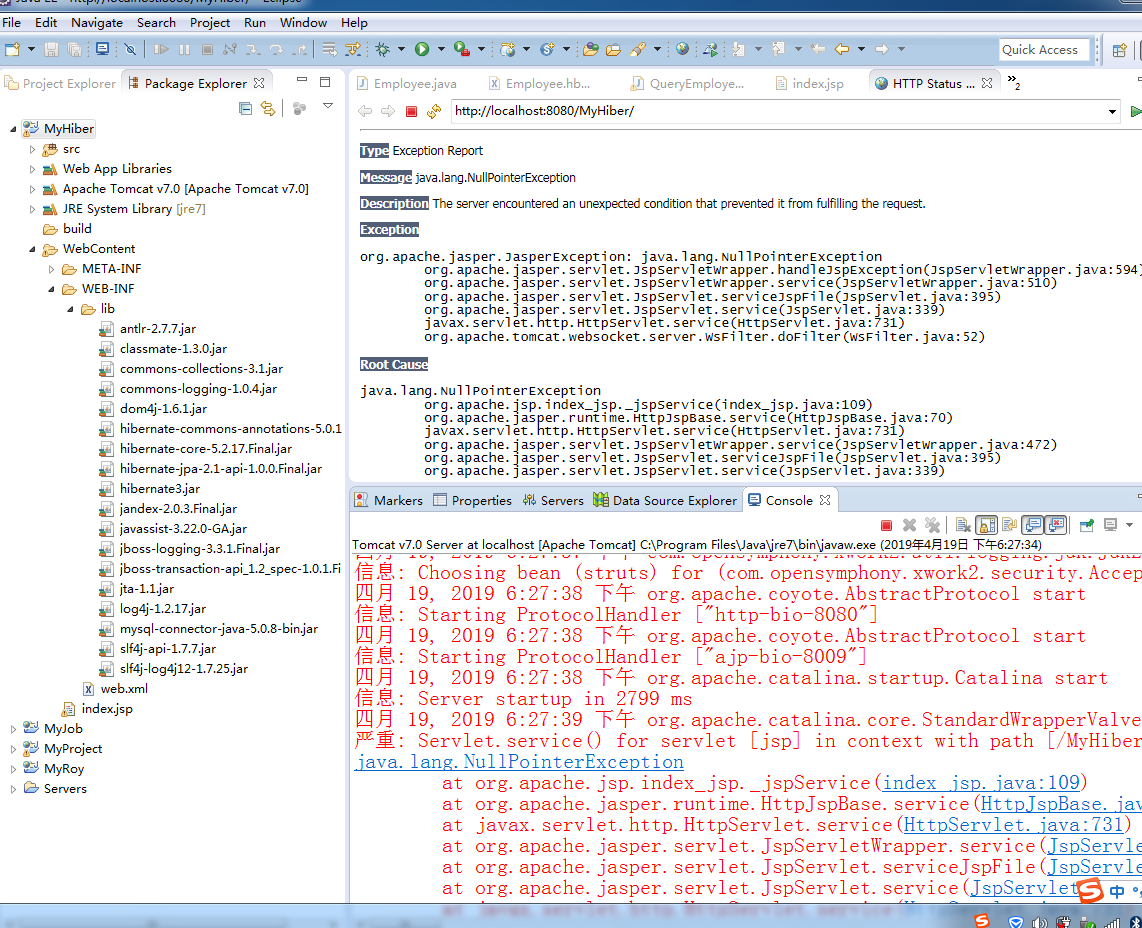The width and height of the screenshot is (1142, 928).
Task: Switch to index.jsp editor tab
Action: pos(809,84)
